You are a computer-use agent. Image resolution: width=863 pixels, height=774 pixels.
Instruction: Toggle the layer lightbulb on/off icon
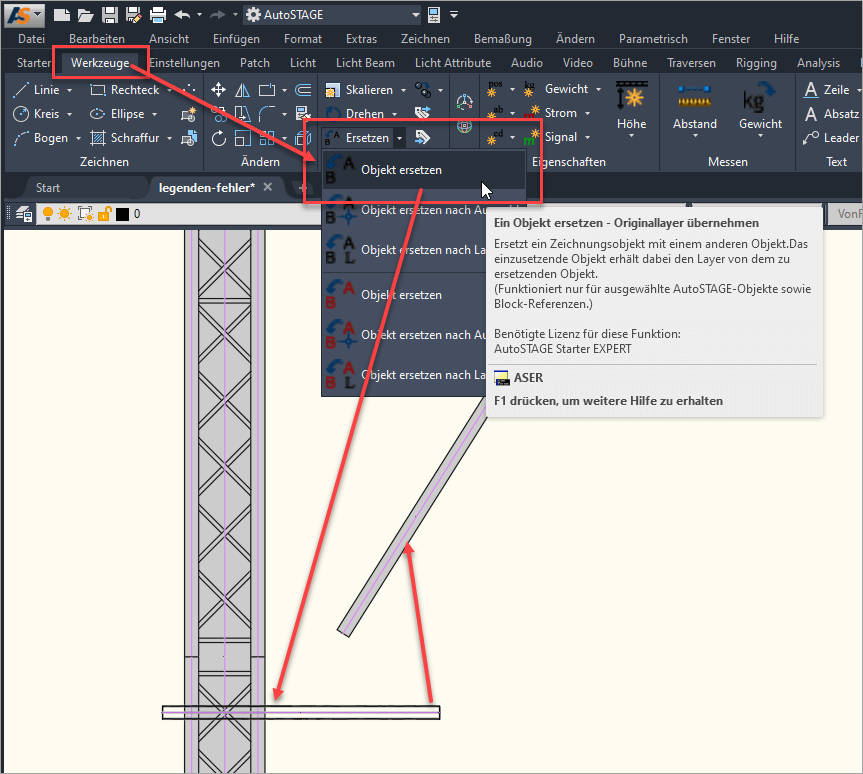[x=47, y=214]
